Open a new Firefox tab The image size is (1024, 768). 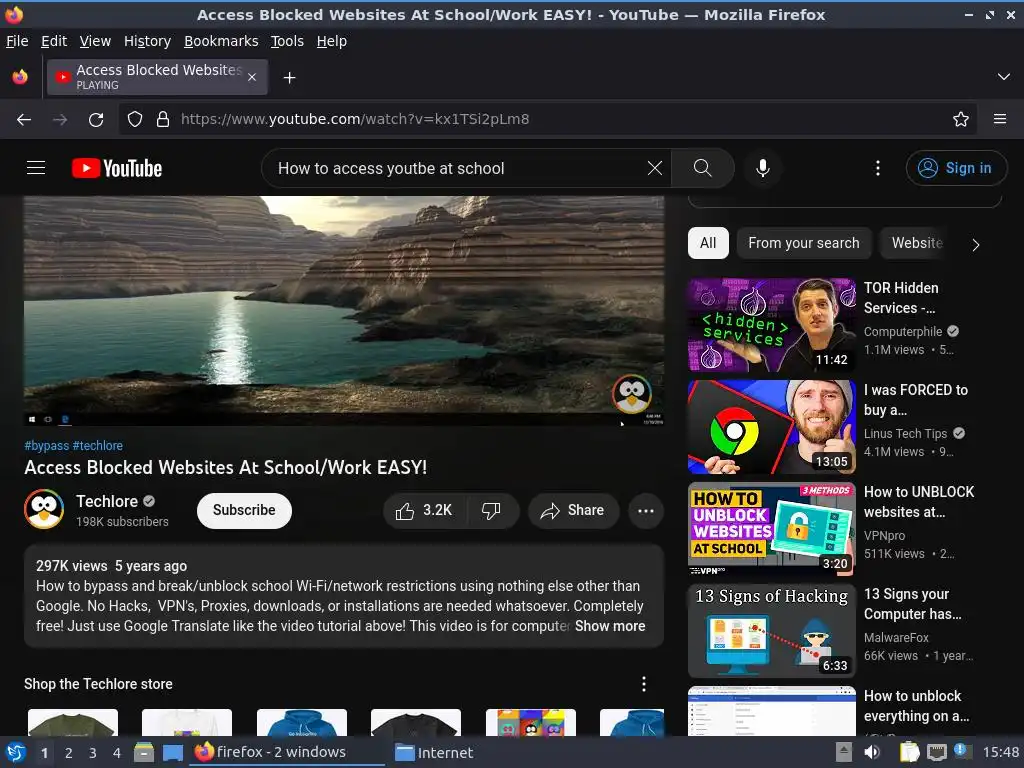pos(289,78)
